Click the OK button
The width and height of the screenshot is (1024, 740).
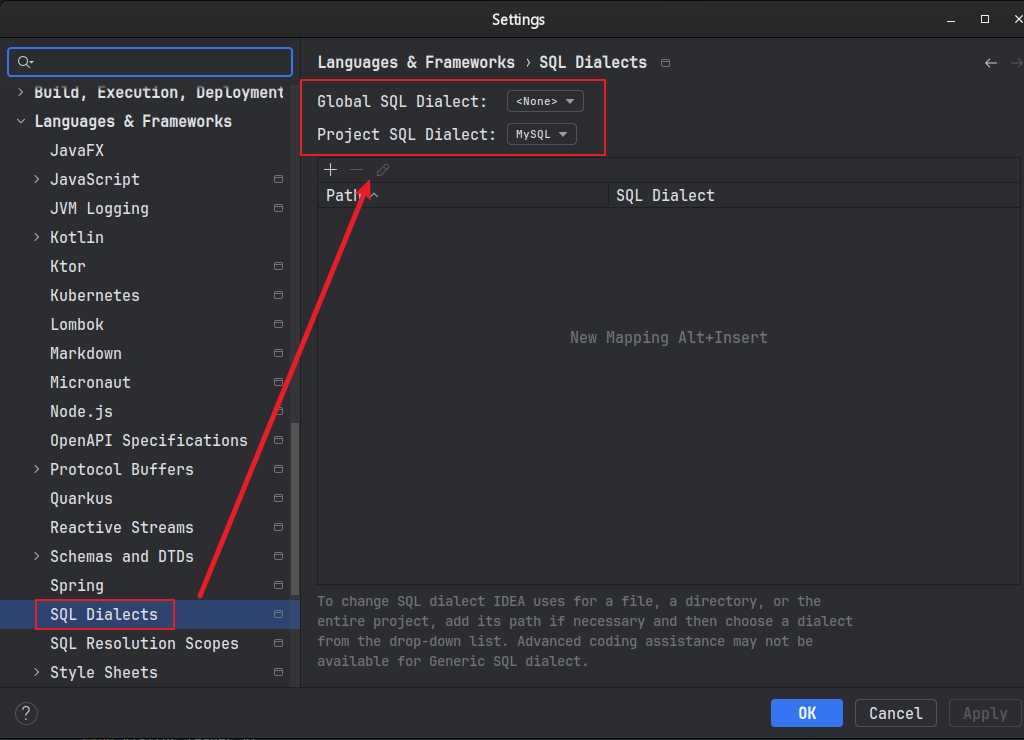coord(807,713)
